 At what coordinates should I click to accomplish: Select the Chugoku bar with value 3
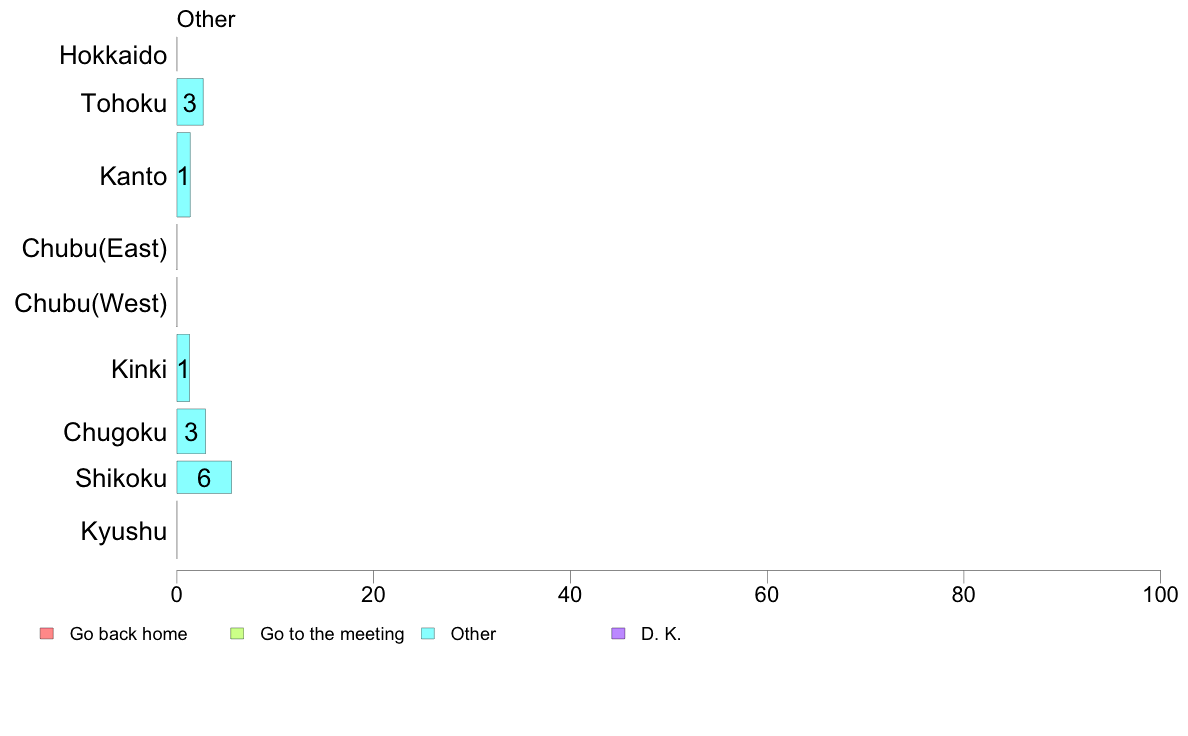191,431
